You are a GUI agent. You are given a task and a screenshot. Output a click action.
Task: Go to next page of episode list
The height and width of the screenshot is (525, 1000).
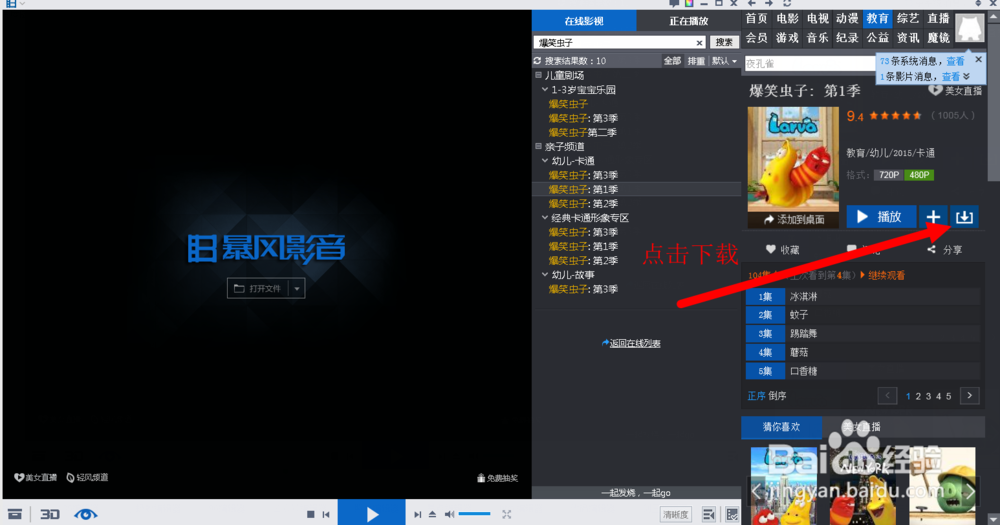click(969, 396)
